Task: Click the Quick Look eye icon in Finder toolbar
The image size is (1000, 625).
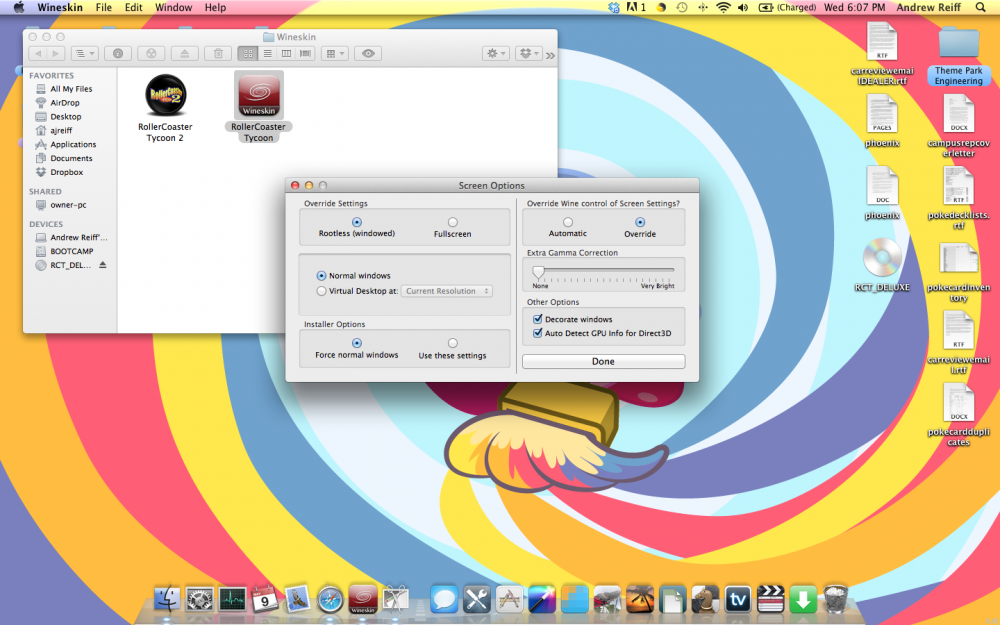Action: tap(368, 53)
